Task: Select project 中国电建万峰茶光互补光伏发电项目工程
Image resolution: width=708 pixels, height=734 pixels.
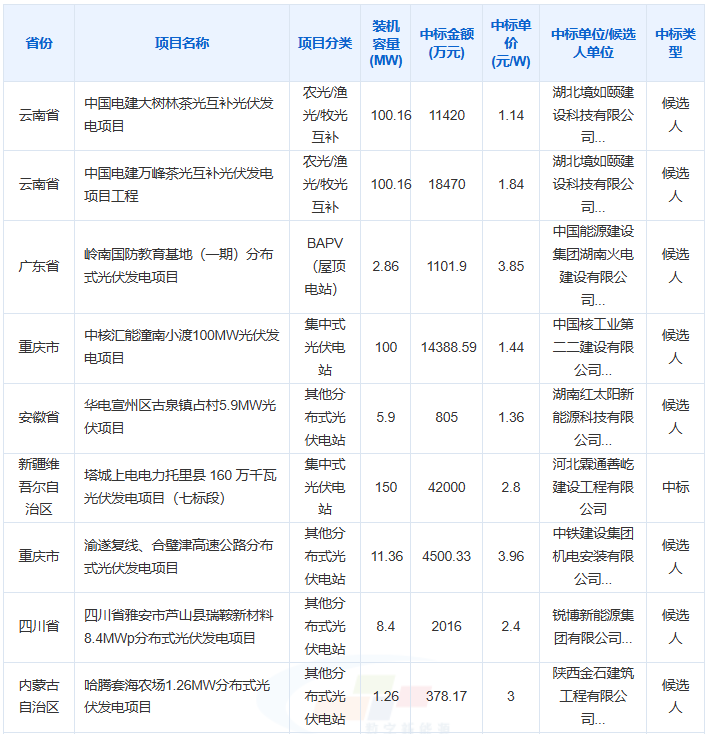Action: pyautogui.click(x=179, y=184)
